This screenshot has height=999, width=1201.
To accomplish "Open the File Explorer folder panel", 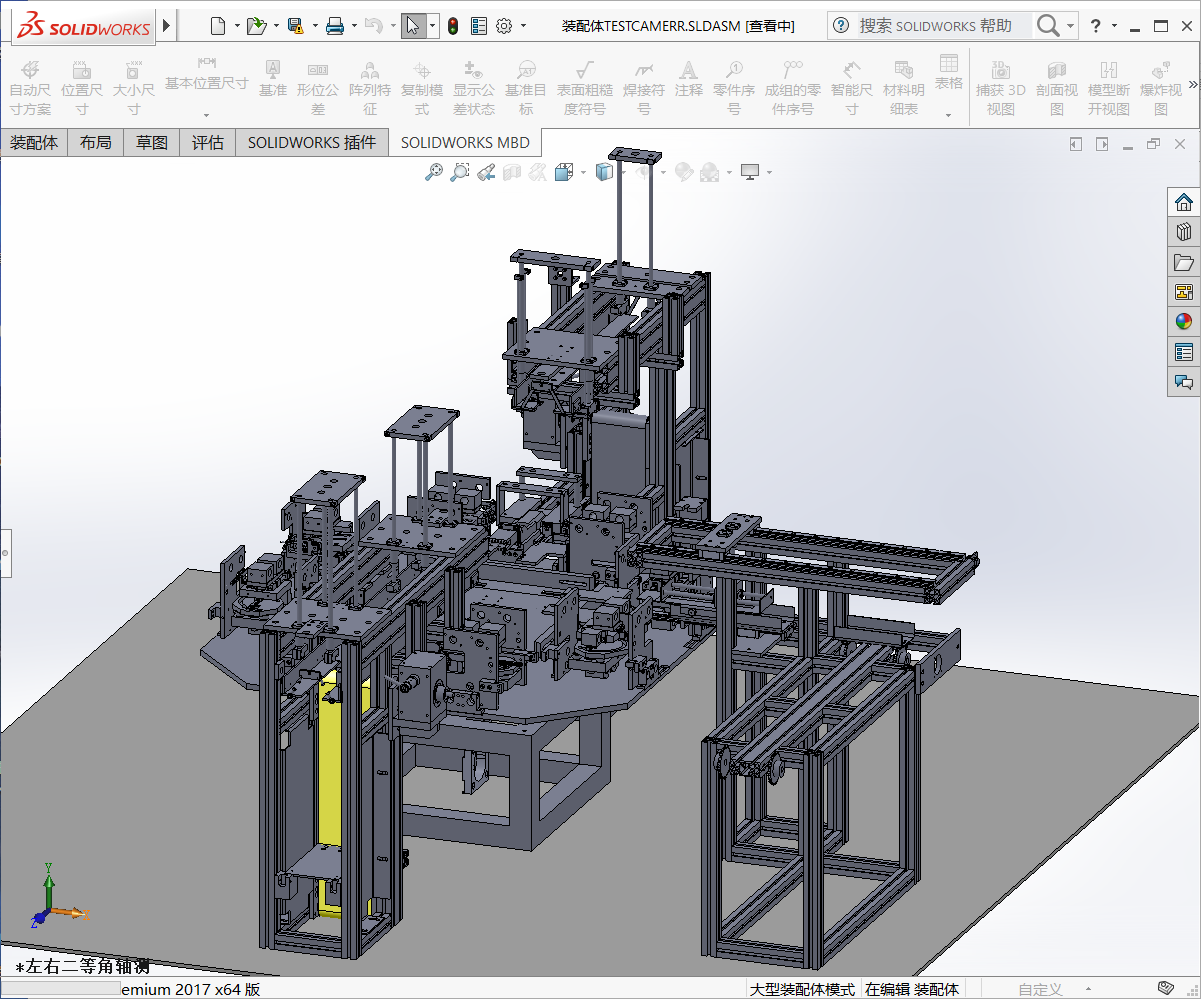I will point(1184,262).
